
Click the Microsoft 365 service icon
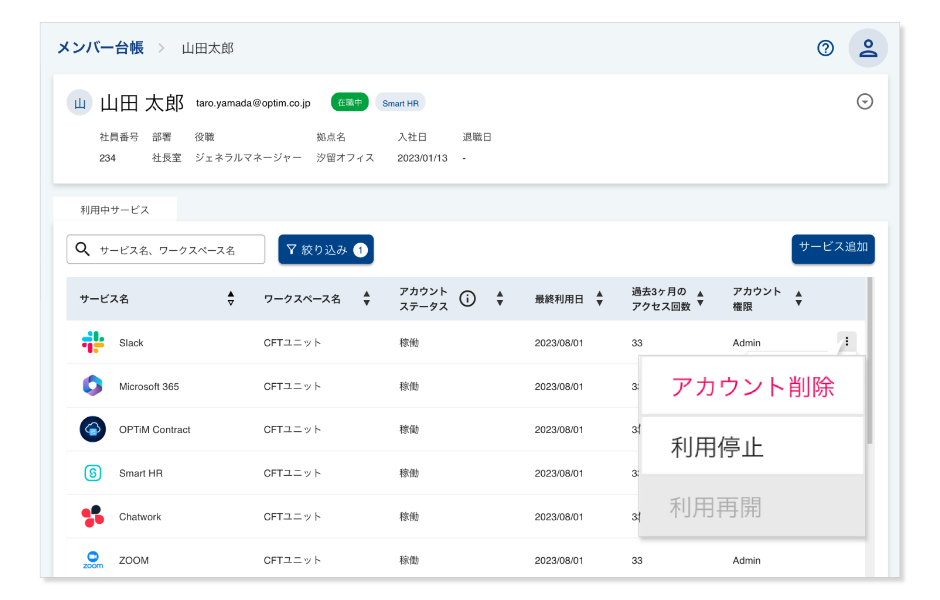(x=91, y=386)
